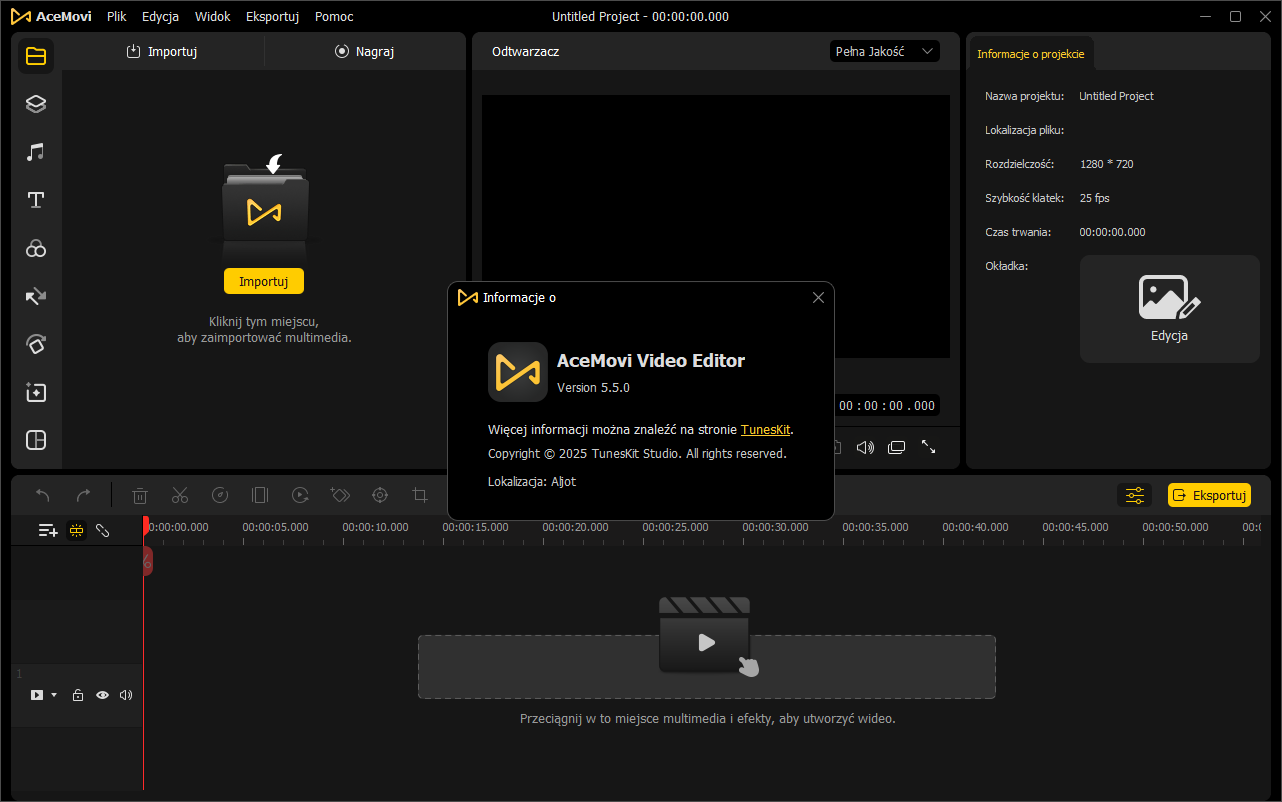Click the Edycja cover image thumbnail
The image size is (1282, 802).
click(x=1170, y=309)
